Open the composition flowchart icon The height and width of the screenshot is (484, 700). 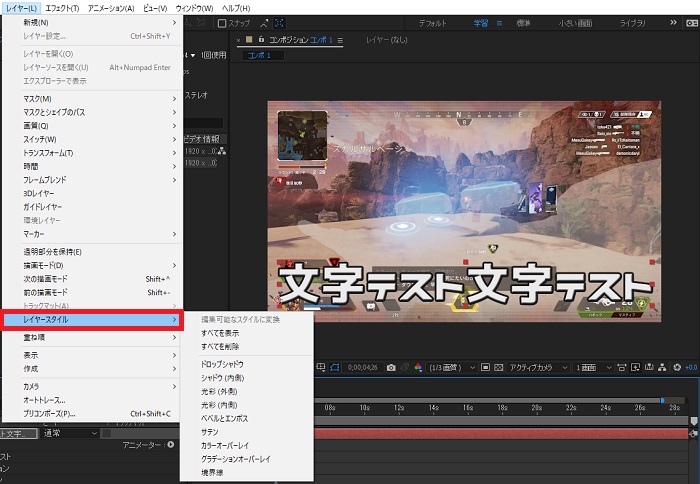[662, 367]
